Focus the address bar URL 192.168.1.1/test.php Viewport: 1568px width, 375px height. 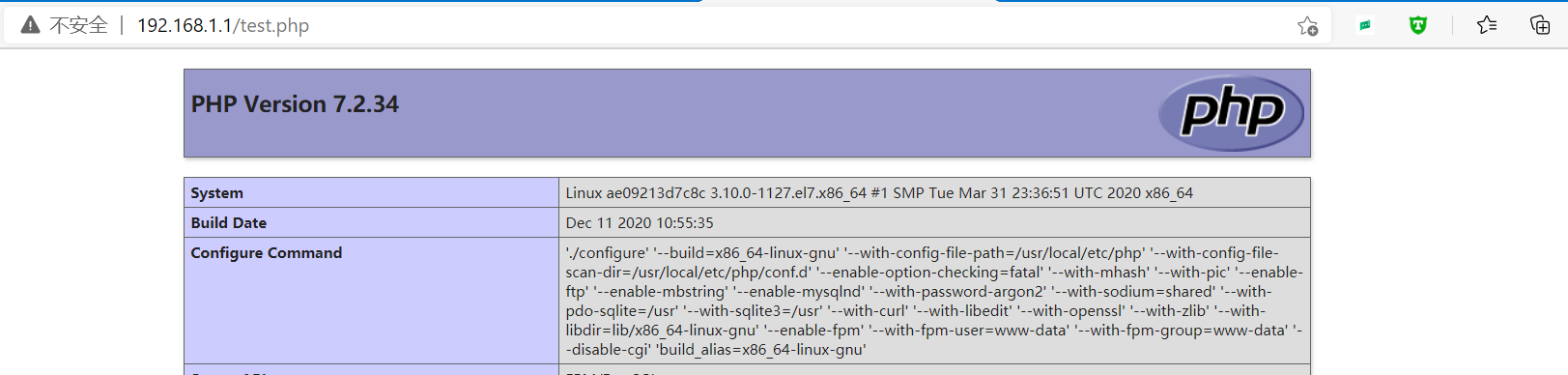223,25
